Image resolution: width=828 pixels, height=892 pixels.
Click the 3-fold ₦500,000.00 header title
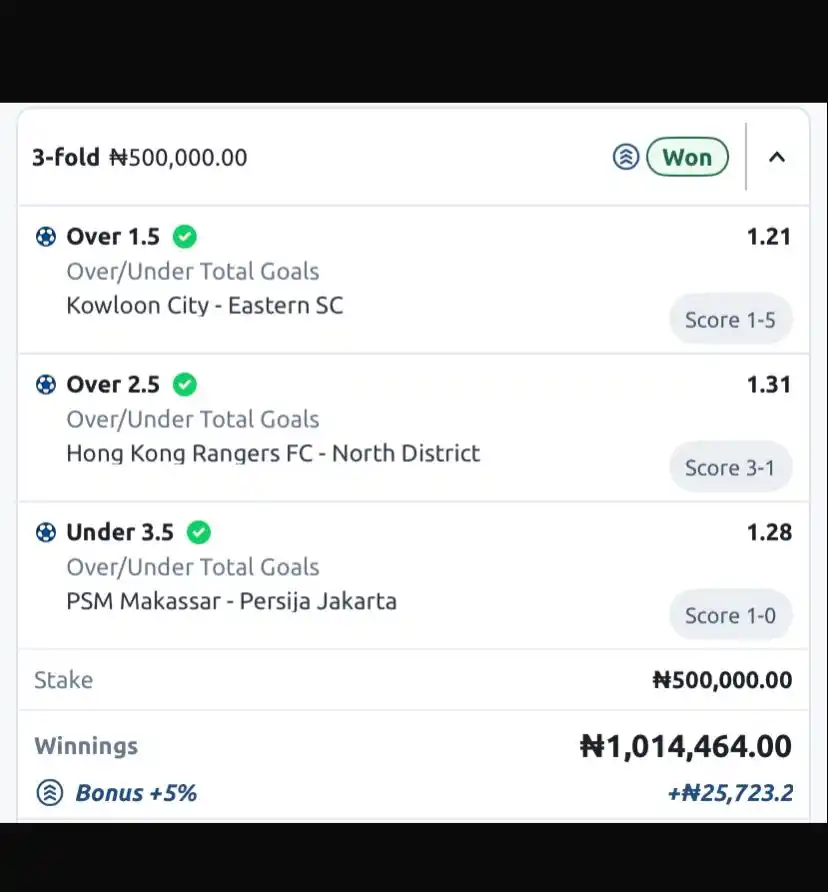click(139, 158)
